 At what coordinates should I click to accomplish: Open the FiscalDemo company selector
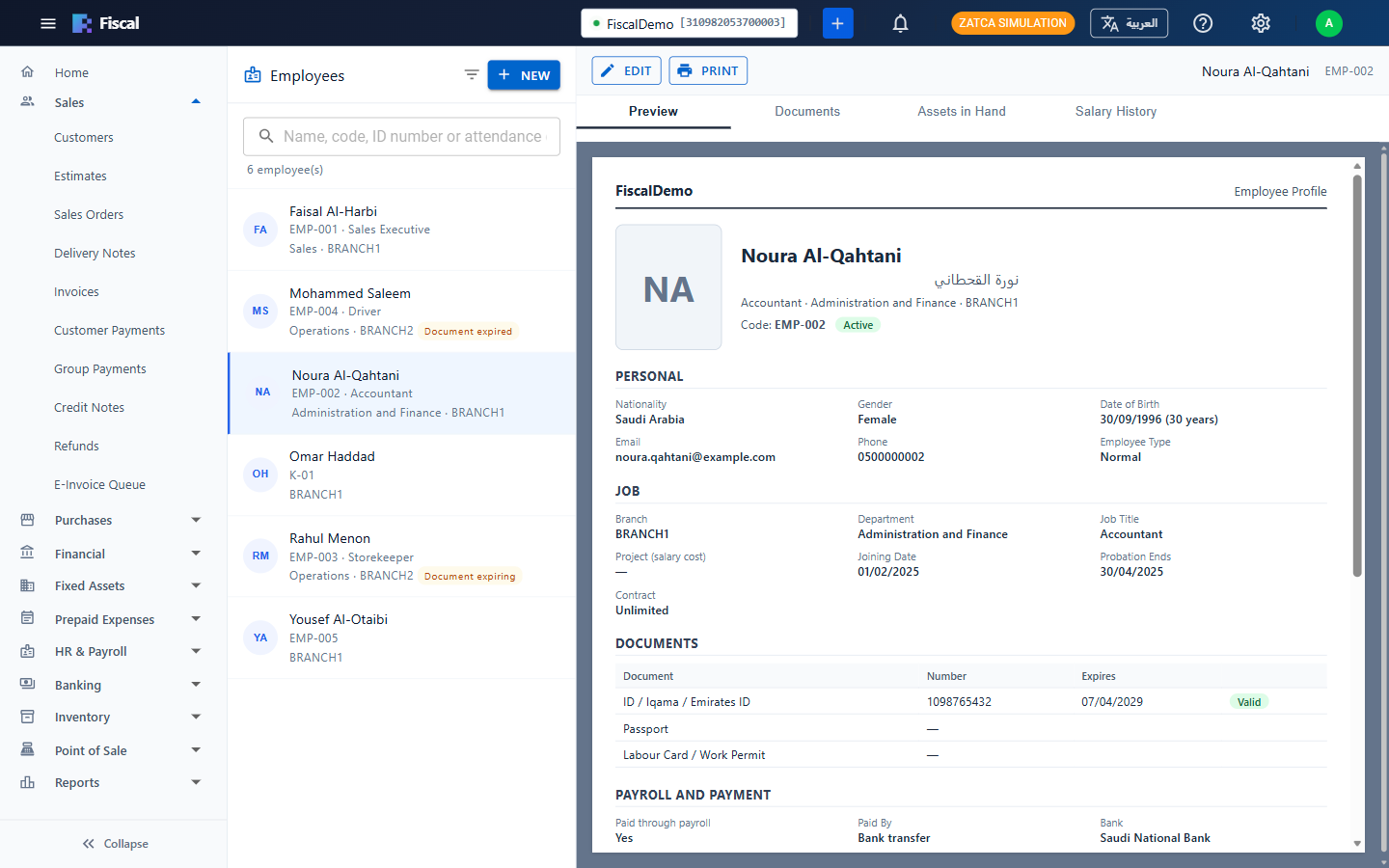click(689, 23)
